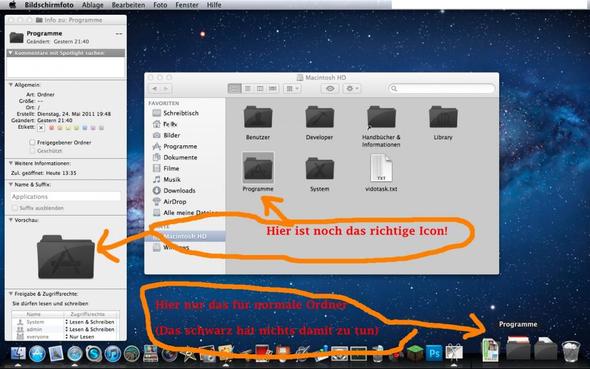
Task: Choose the red Etikett color label
Action: pos(52,128)
